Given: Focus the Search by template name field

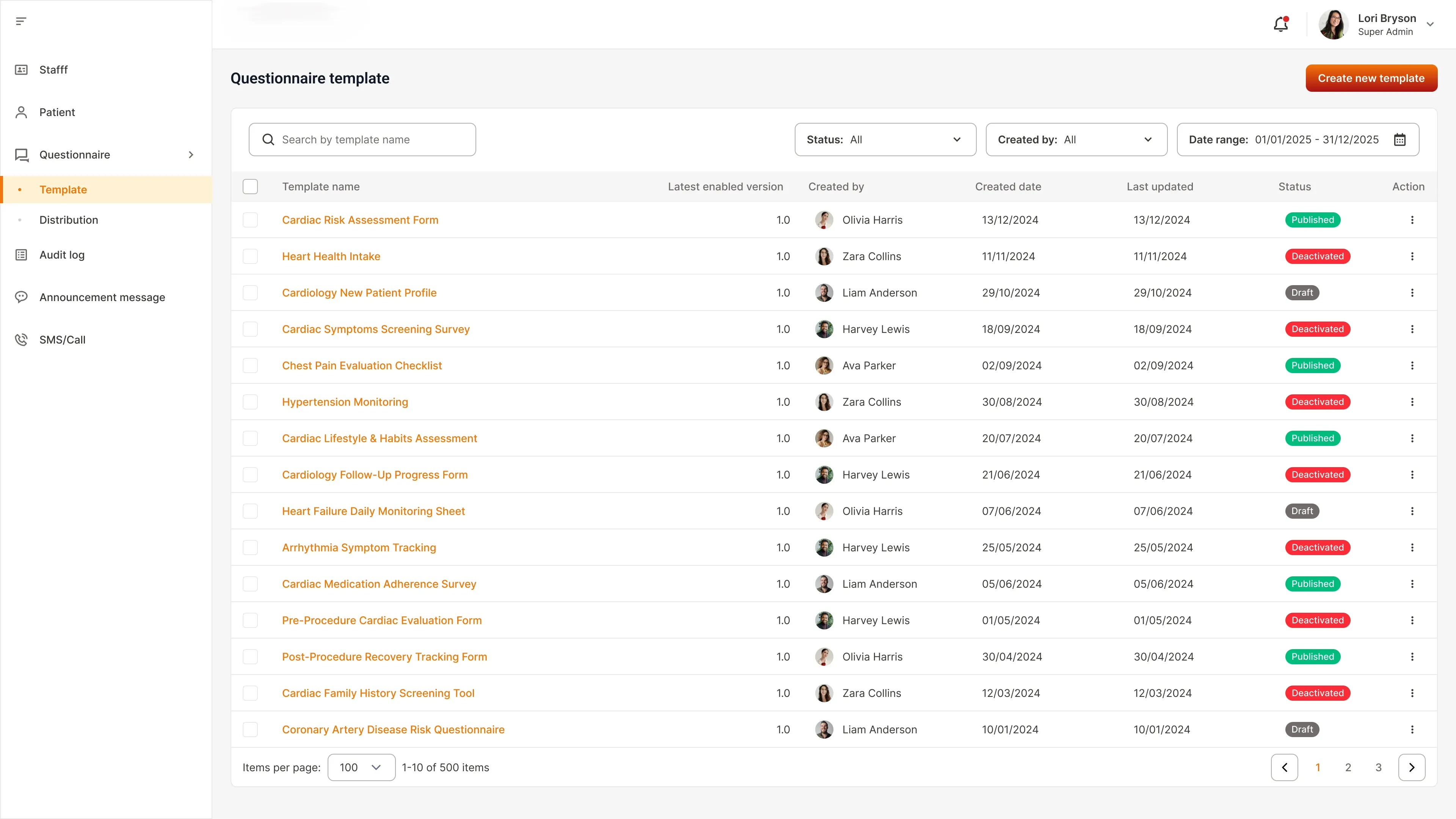Looking at the screenshot, I should coord(362,140).
